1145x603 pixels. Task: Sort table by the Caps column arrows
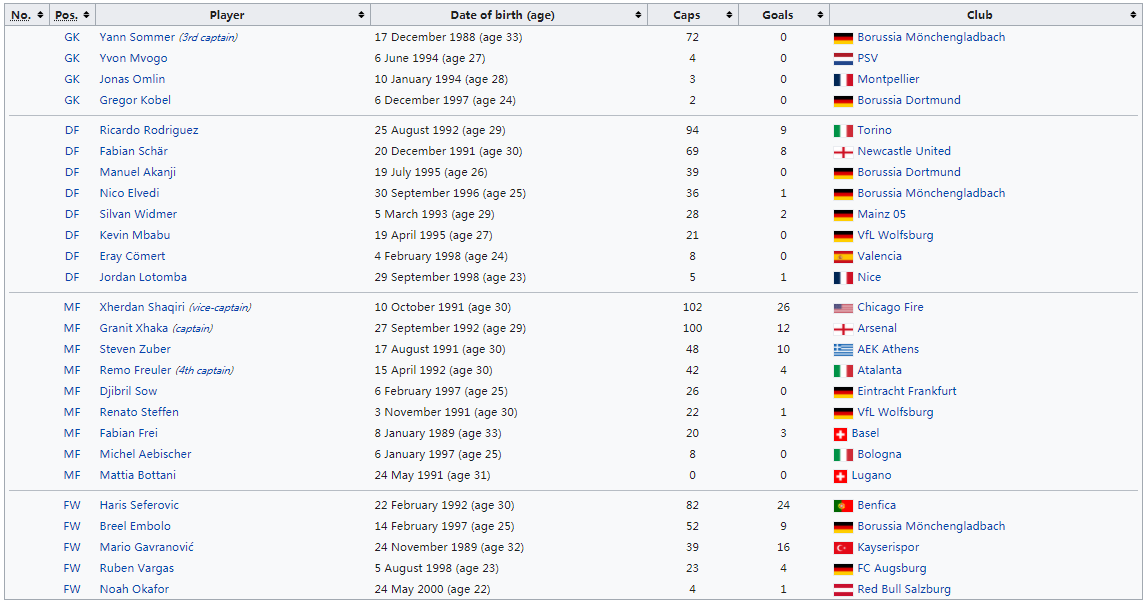click(729, 15)
